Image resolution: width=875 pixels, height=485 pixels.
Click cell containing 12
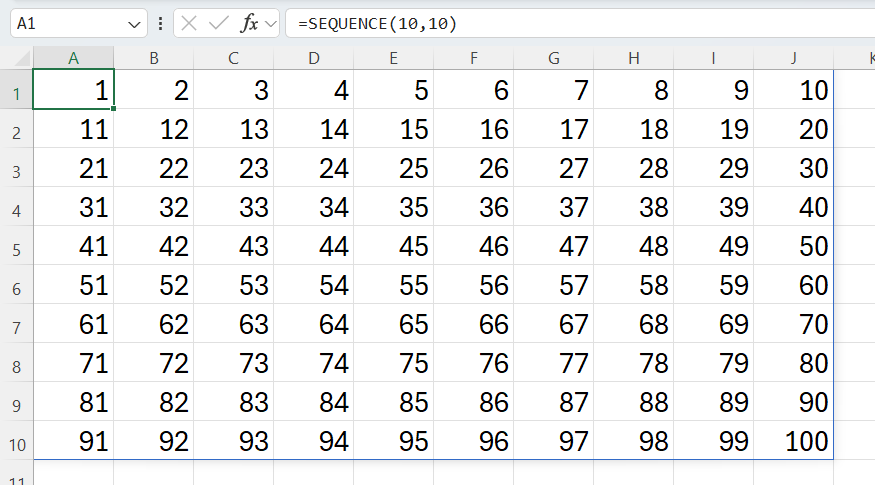coord(154,128)
